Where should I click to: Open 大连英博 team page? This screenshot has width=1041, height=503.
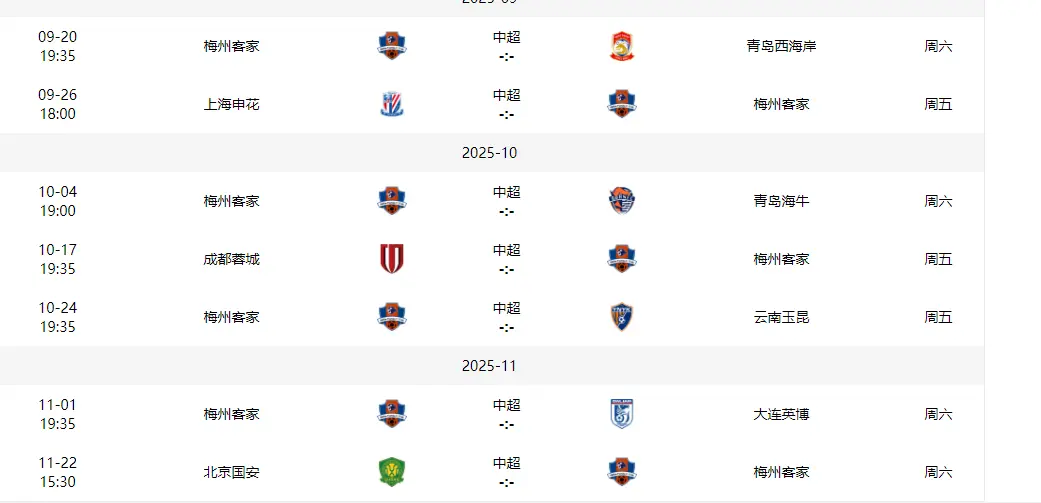tap(781, 414)
